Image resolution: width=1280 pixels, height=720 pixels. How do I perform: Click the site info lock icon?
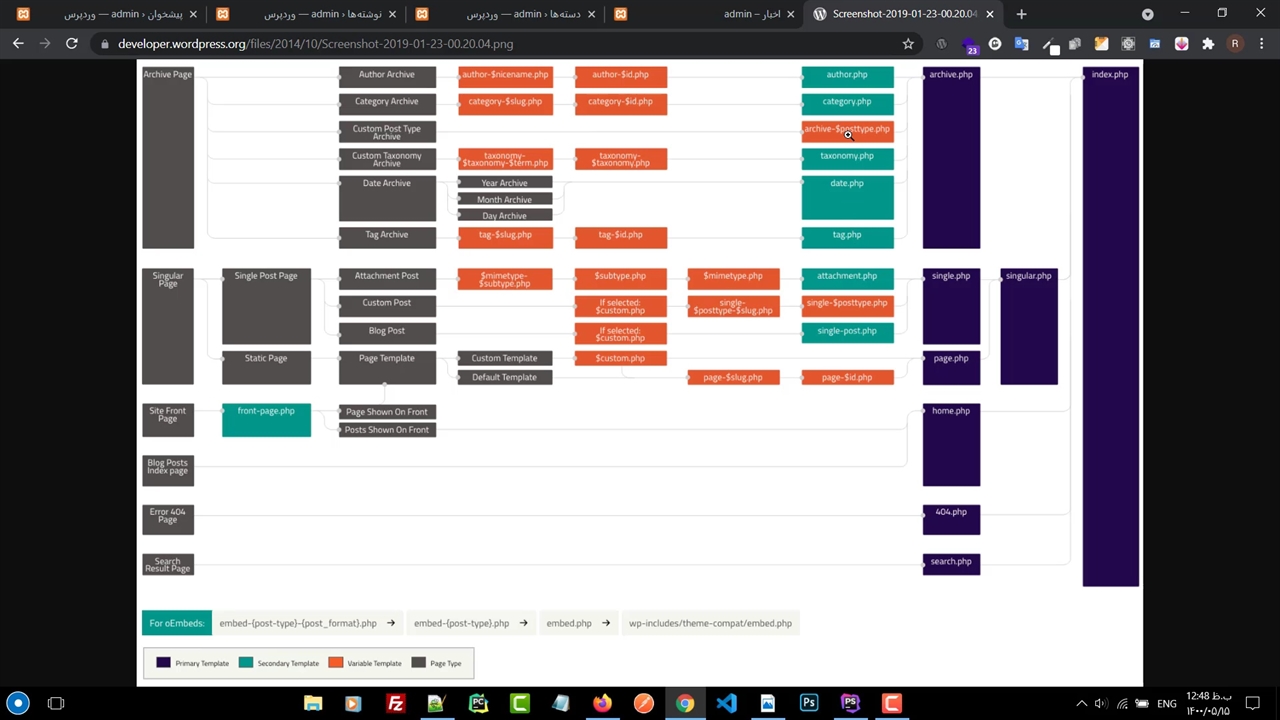[x=104, y=44]
